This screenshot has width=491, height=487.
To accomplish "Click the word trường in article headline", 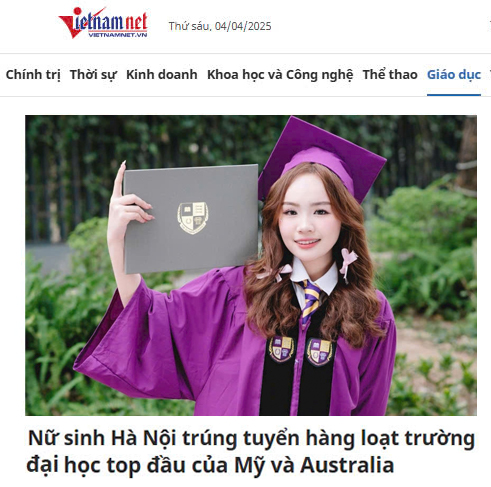I will pos(440,438).
